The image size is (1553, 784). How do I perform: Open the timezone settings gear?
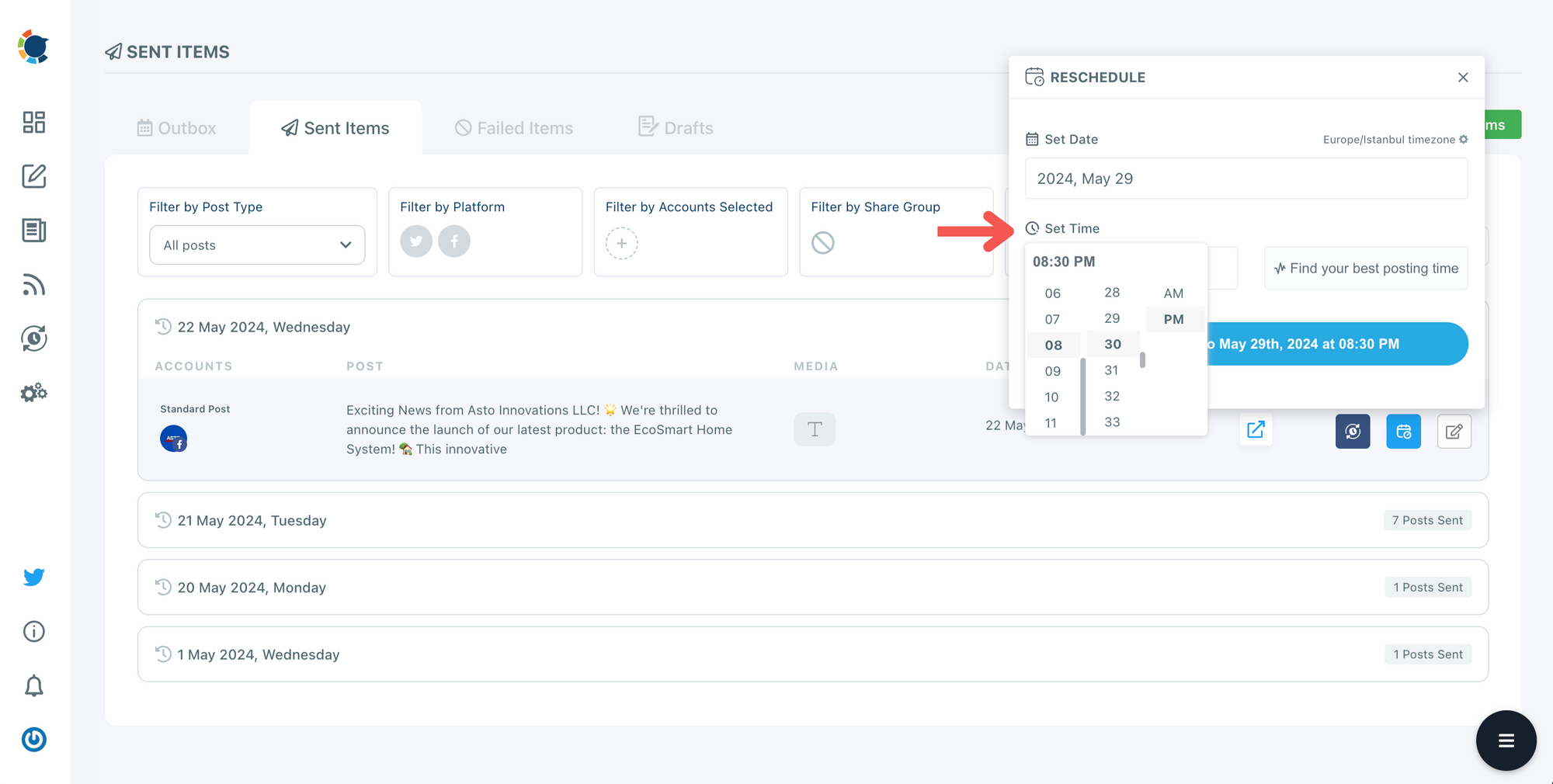click(x=1464, y=140)
